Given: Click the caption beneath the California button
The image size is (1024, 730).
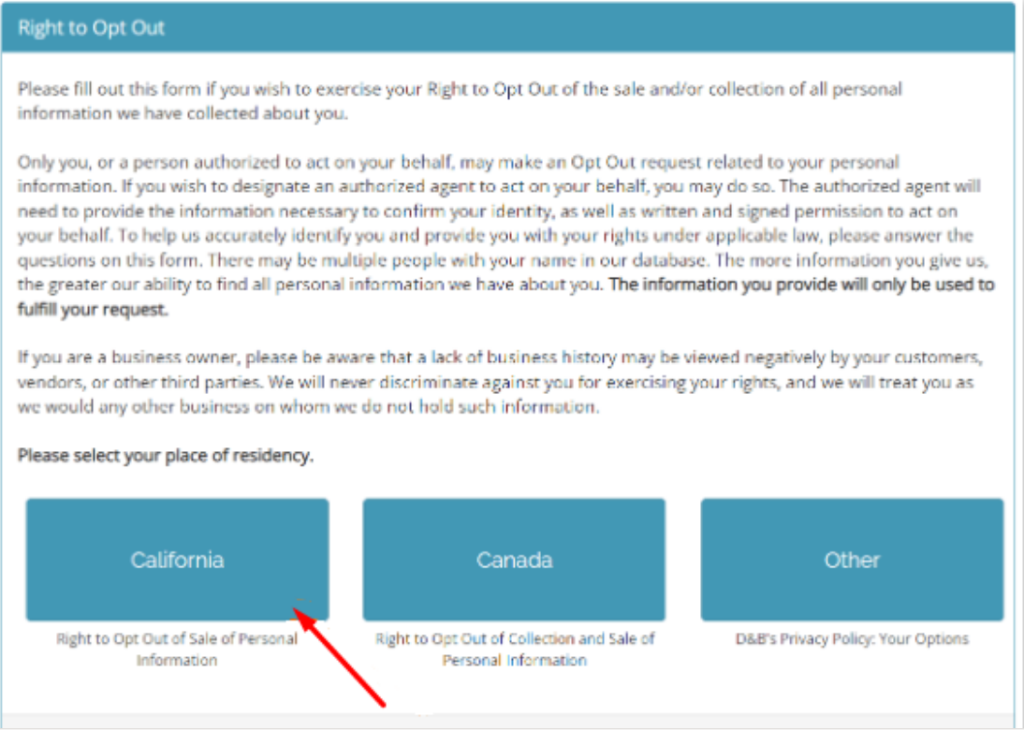Looking at the screenshot, I should (177, 649).
